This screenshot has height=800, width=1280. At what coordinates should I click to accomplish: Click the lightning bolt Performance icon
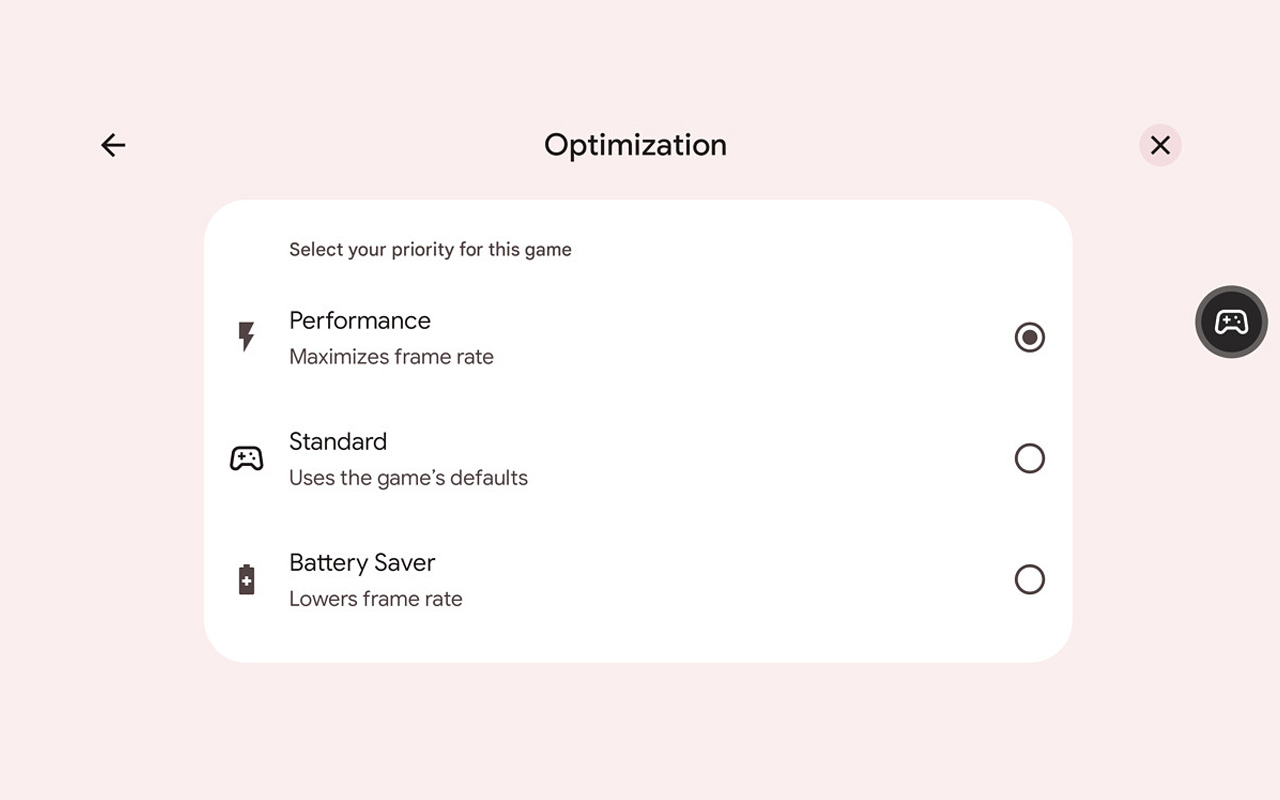click(x=246, y=337)
